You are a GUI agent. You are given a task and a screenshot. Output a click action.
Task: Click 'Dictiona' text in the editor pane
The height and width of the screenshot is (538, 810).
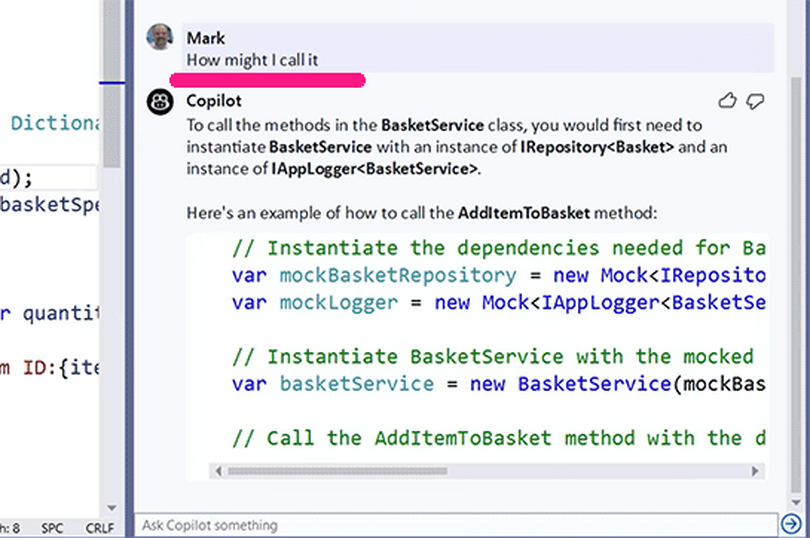[x=55, y=123]
